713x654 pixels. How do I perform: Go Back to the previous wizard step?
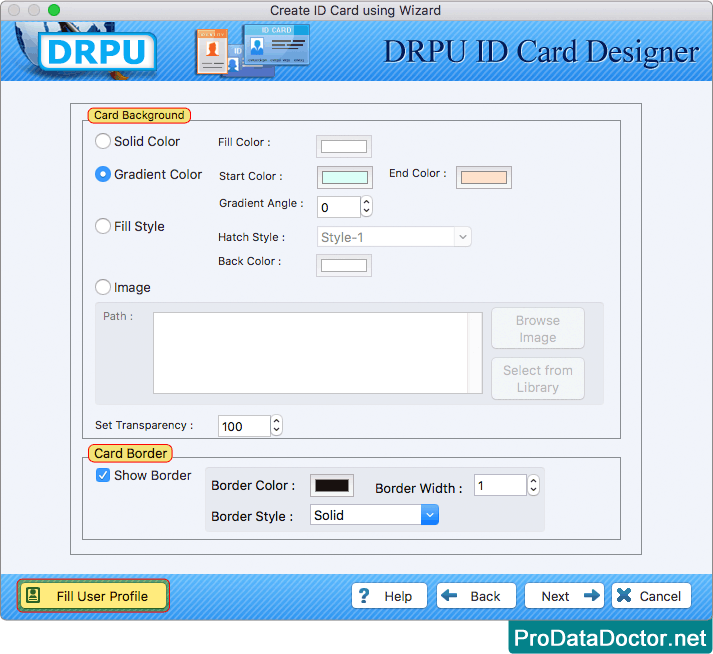(x=476, y=596)
